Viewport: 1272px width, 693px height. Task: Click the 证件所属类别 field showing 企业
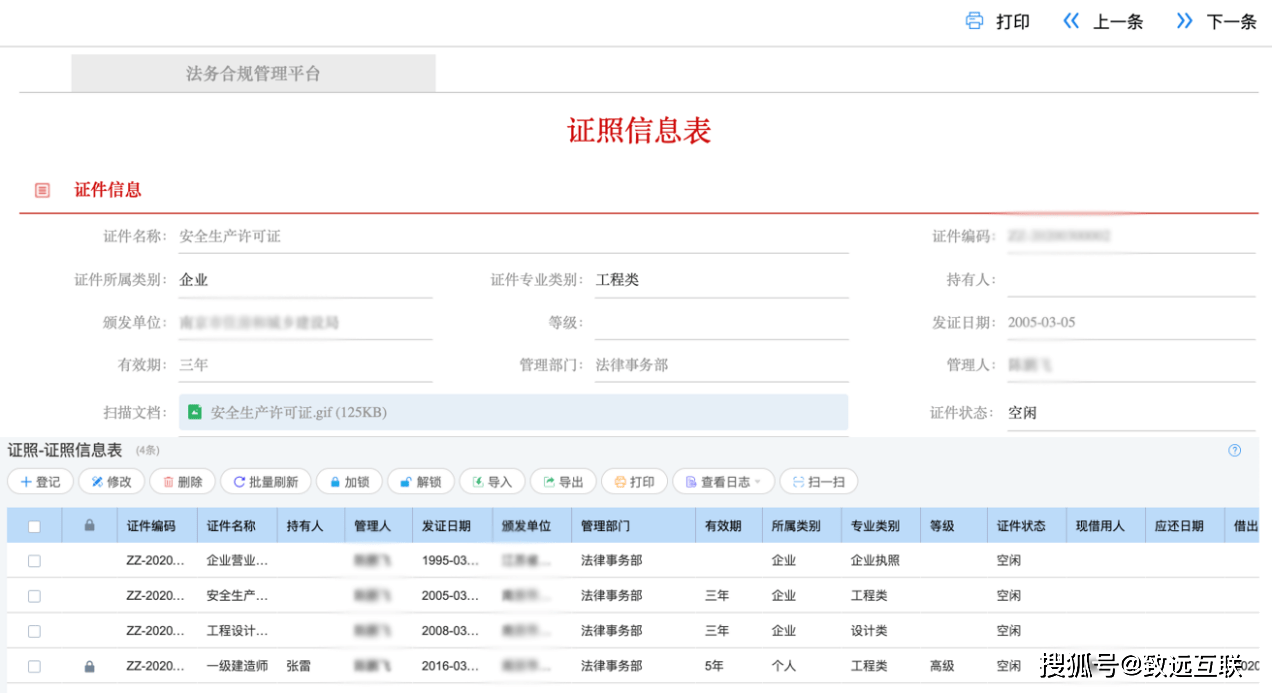coord(305,280)
